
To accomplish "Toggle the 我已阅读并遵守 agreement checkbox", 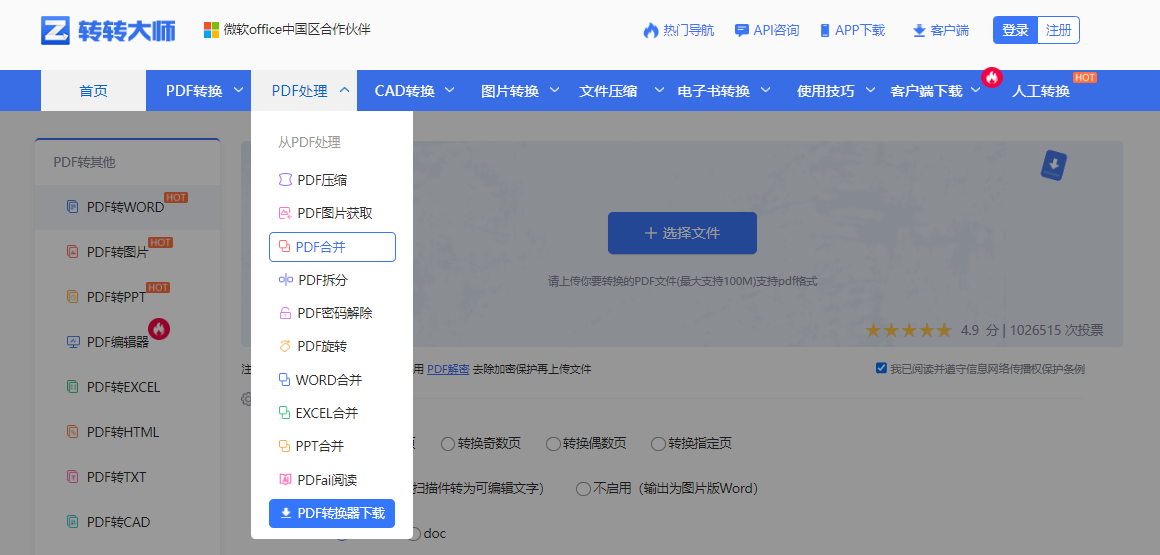I will tap(880, 368).
